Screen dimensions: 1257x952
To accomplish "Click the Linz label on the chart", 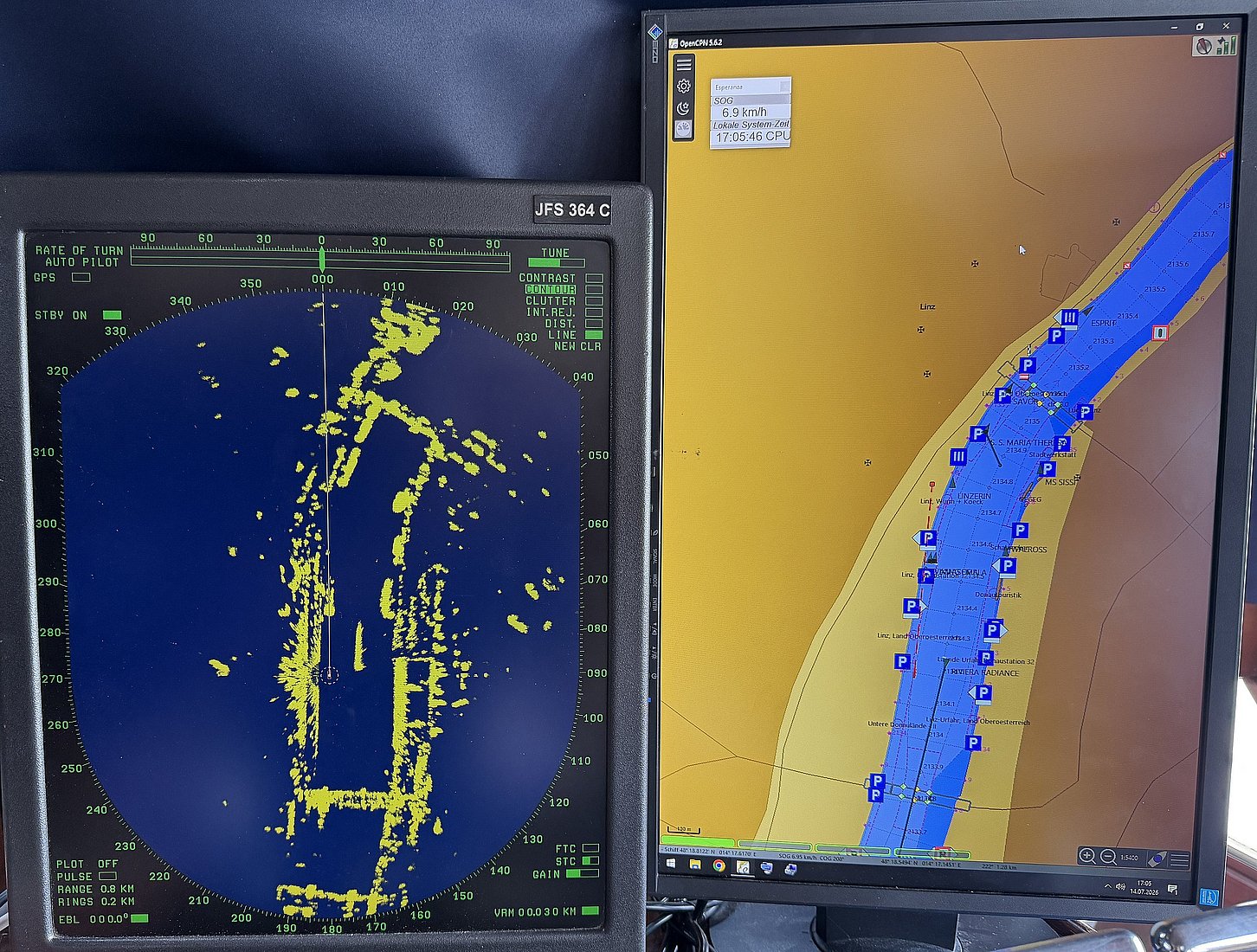I will coord(927,306).
